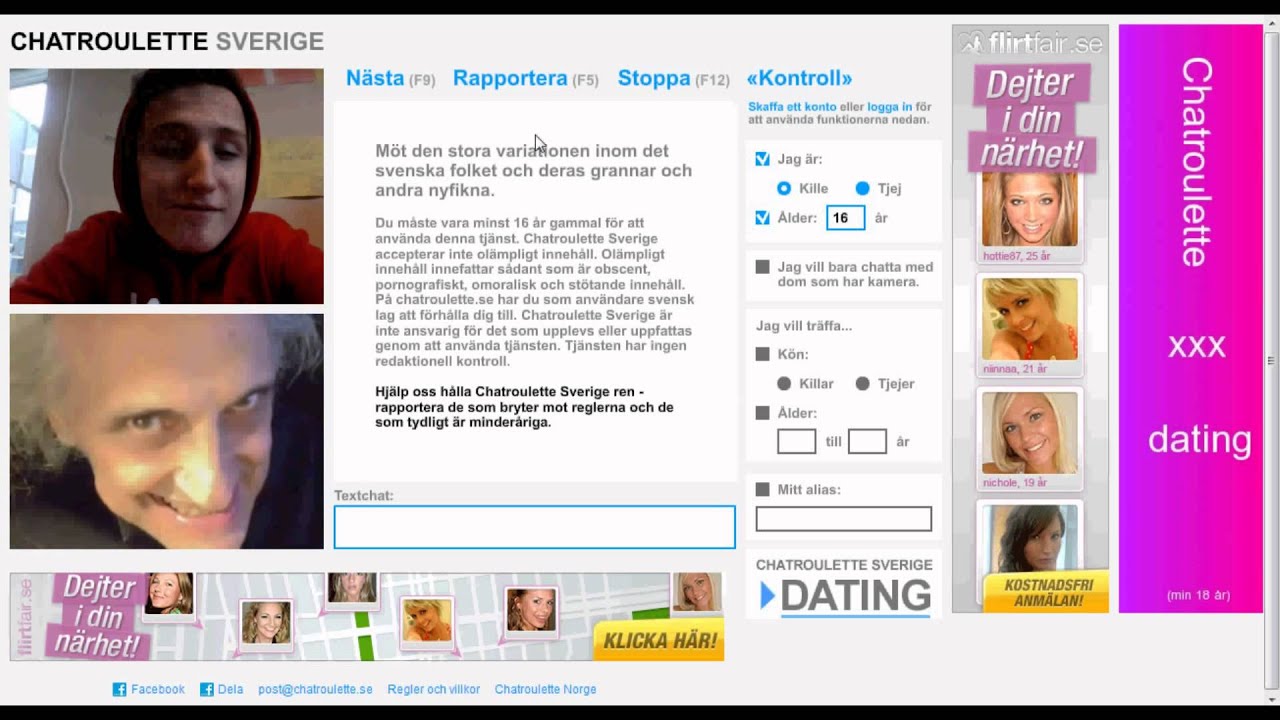Choose the Killar radio option
The width and height of the screenshot is (1280, 720).
click(x=784, y=383)
